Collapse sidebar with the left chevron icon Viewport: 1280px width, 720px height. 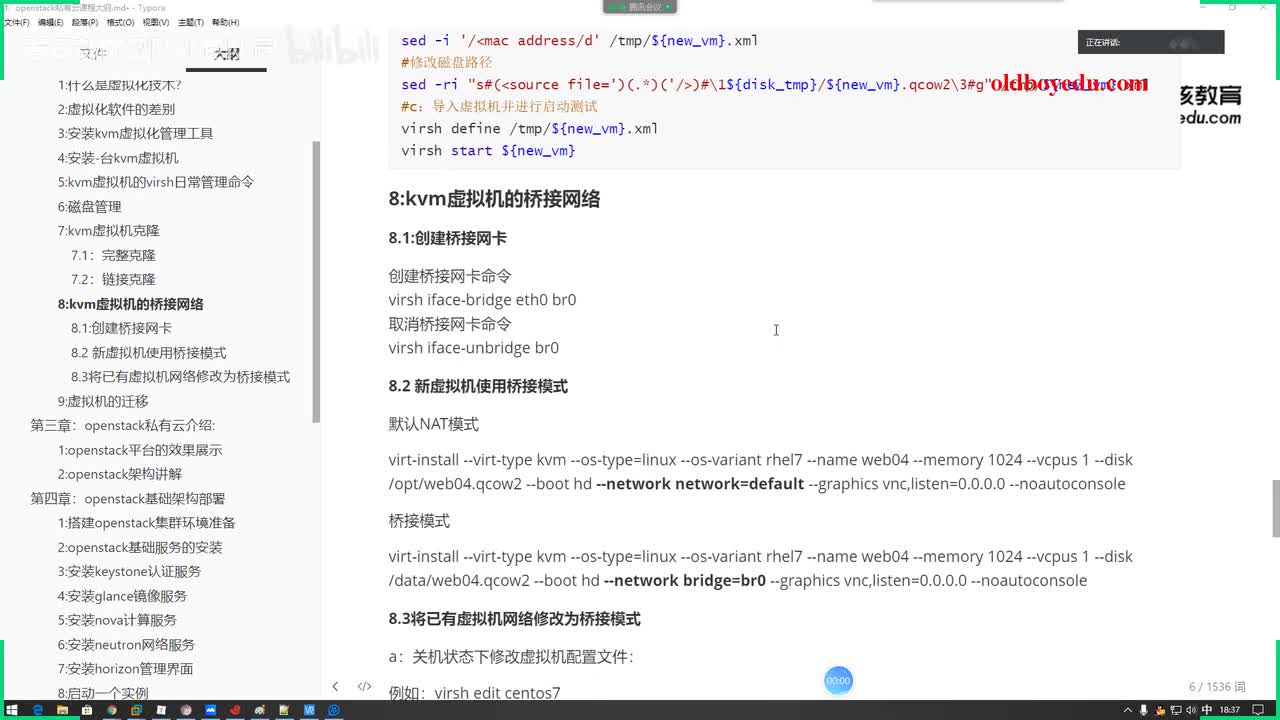tap(335, 686)
